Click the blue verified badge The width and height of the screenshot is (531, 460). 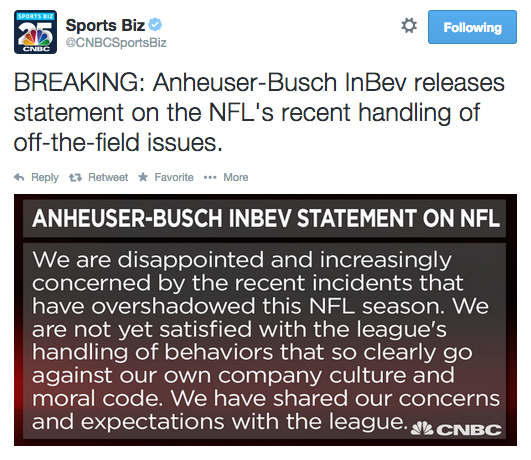(155, 25)
